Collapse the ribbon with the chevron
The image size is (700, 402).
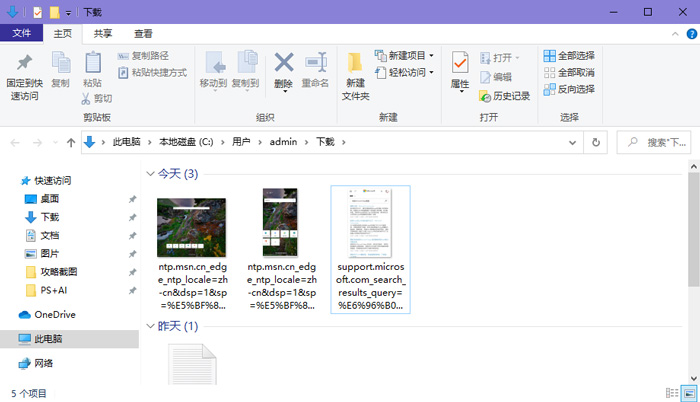(675, 34)
